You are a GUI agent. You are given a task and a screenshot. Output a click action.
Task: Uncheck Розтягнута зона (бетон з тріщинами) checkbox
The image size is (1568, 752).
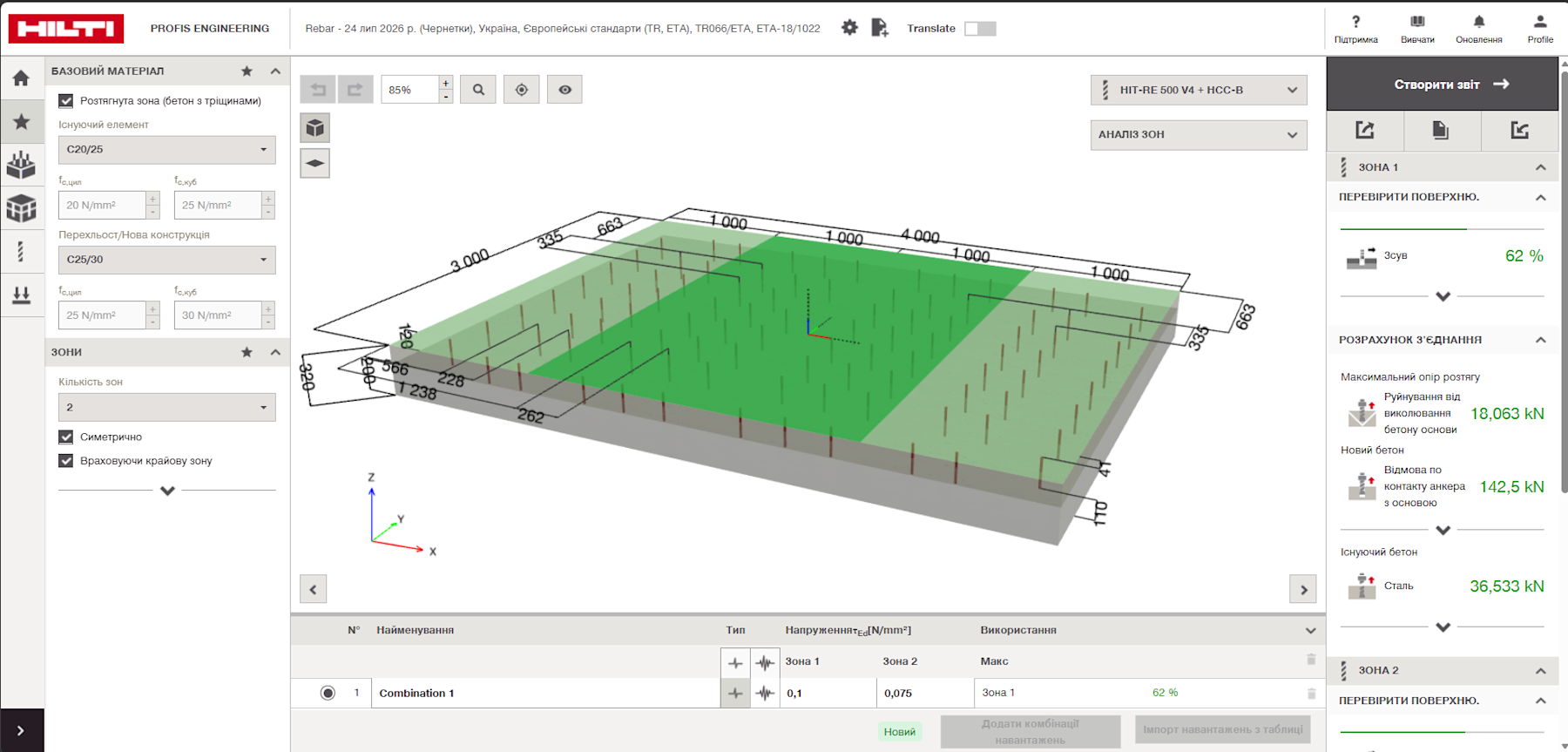66,101
